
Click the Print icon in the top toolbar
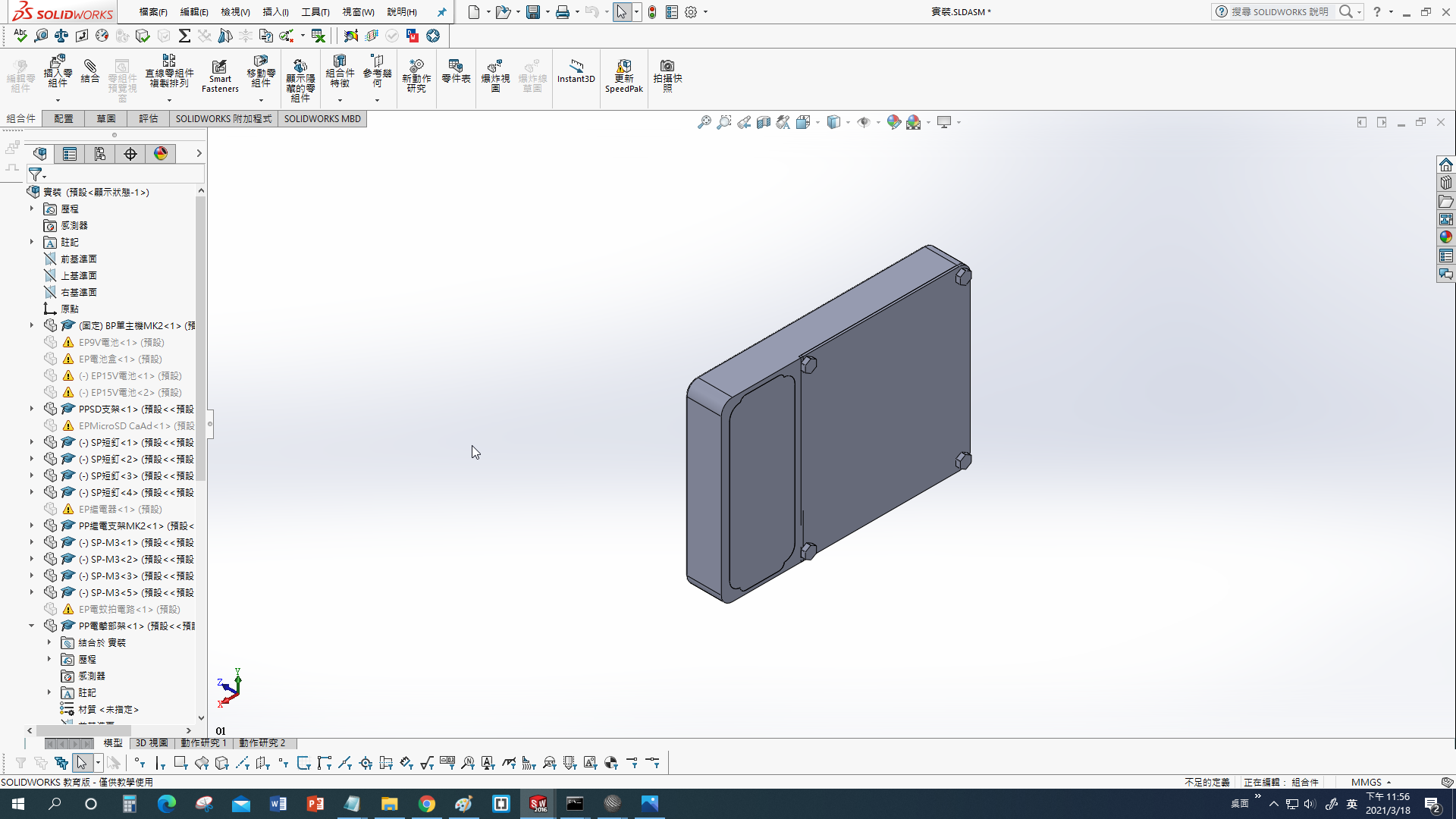click(563, 12)
